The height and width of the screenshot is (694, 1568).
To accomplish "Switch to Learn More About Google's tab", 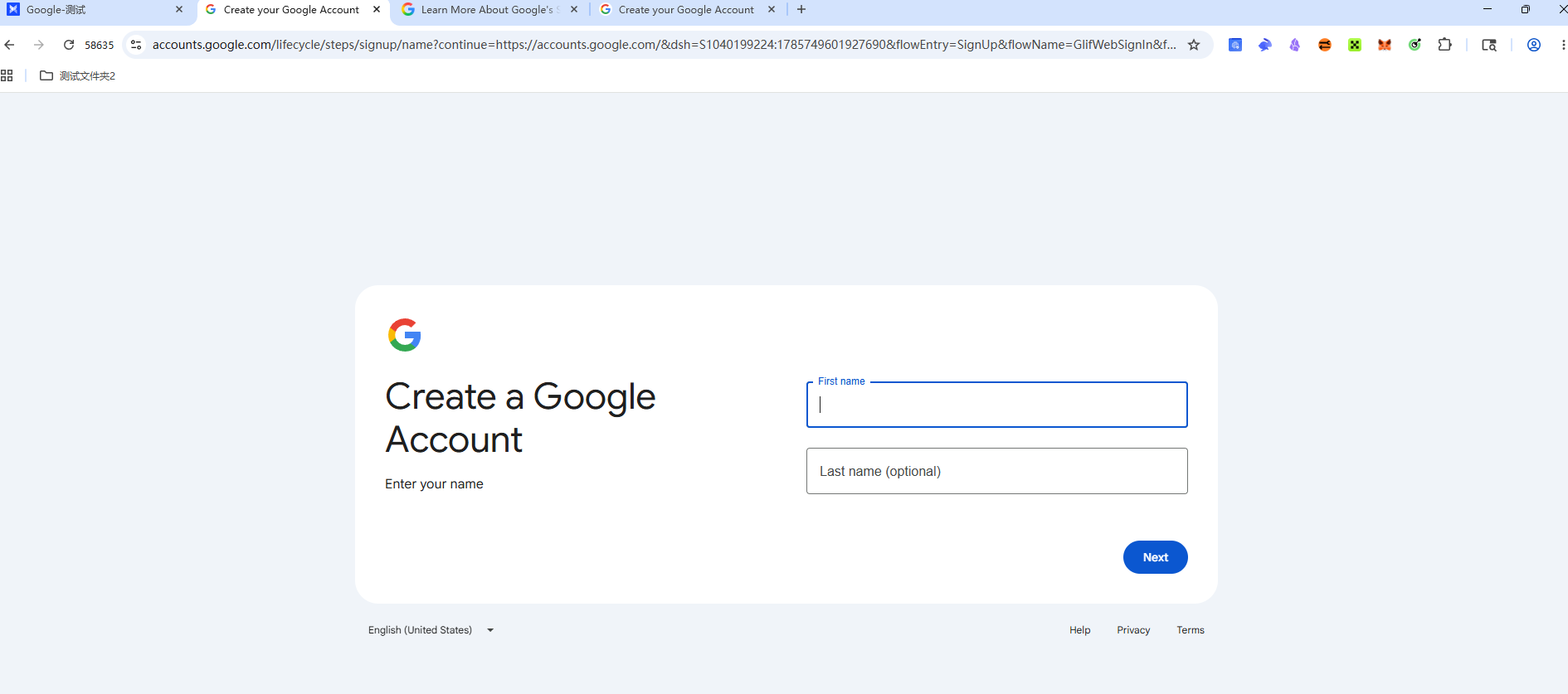I will 489,10.
